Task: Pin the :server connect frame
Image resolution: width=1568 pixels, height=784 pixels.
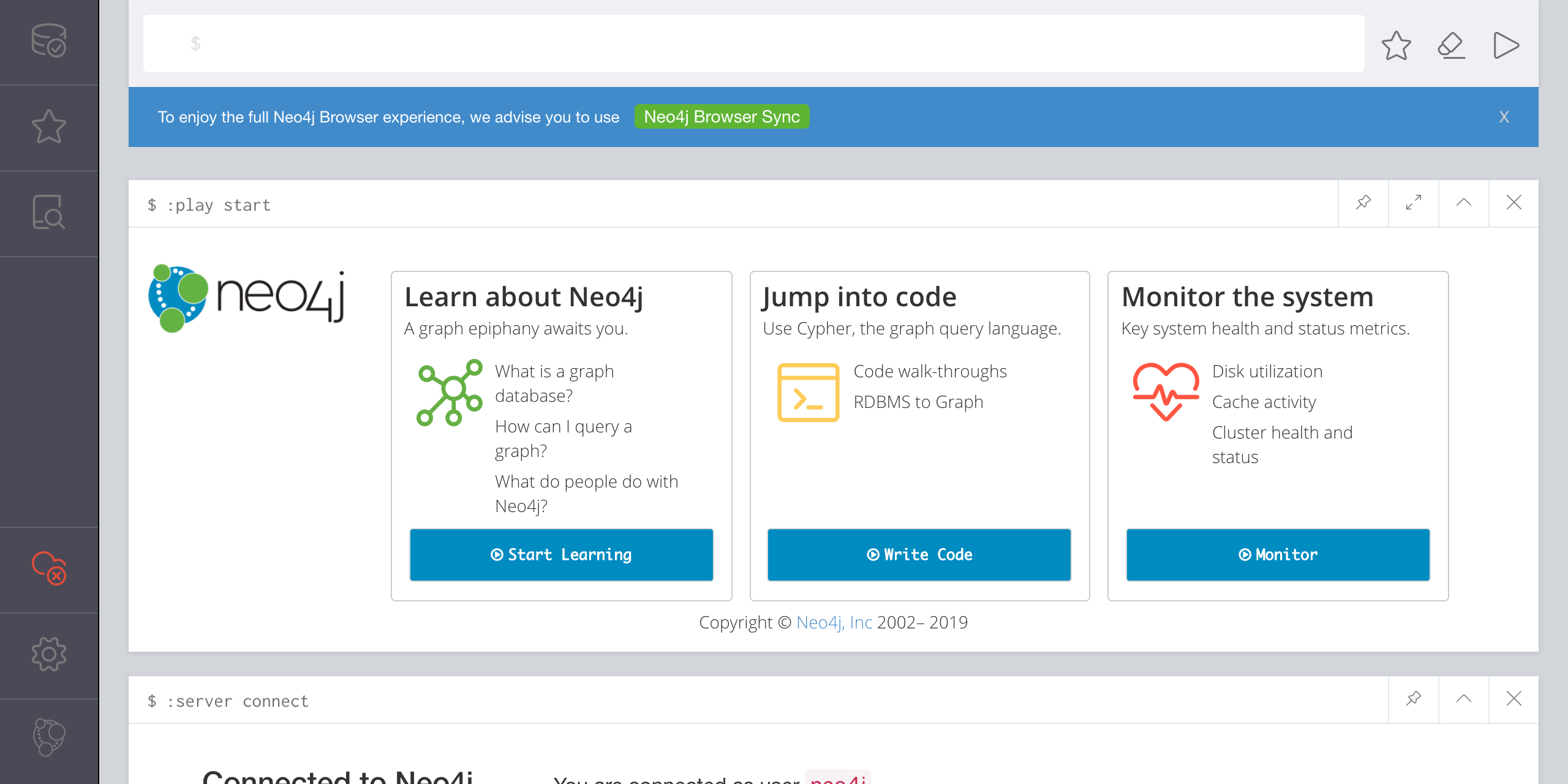Action: click(1414, 699)
